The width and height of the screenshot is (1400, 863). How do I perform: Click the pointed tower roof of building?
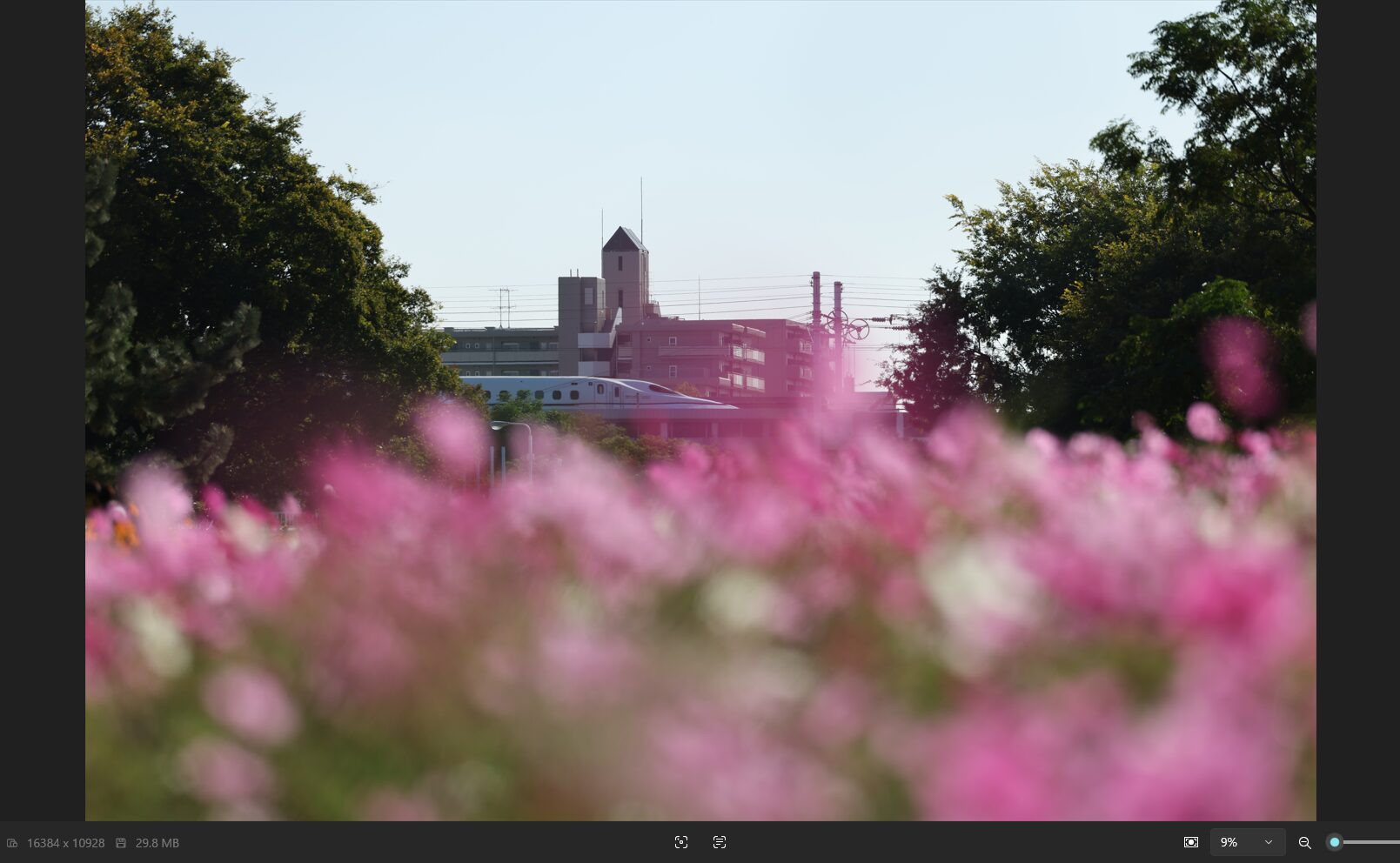[x=624, y=239]
